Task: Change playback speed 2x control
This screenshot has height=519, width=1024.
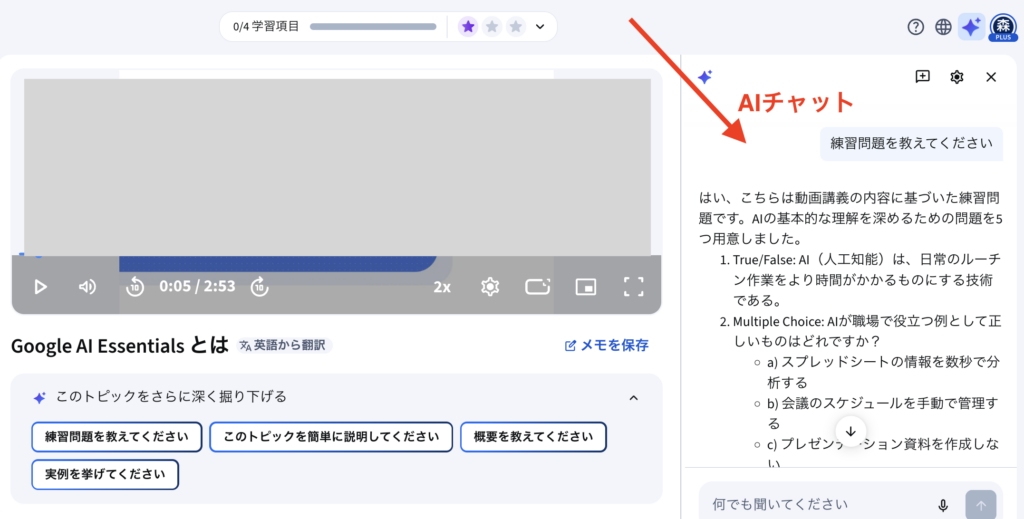Action: pos(442,287)
